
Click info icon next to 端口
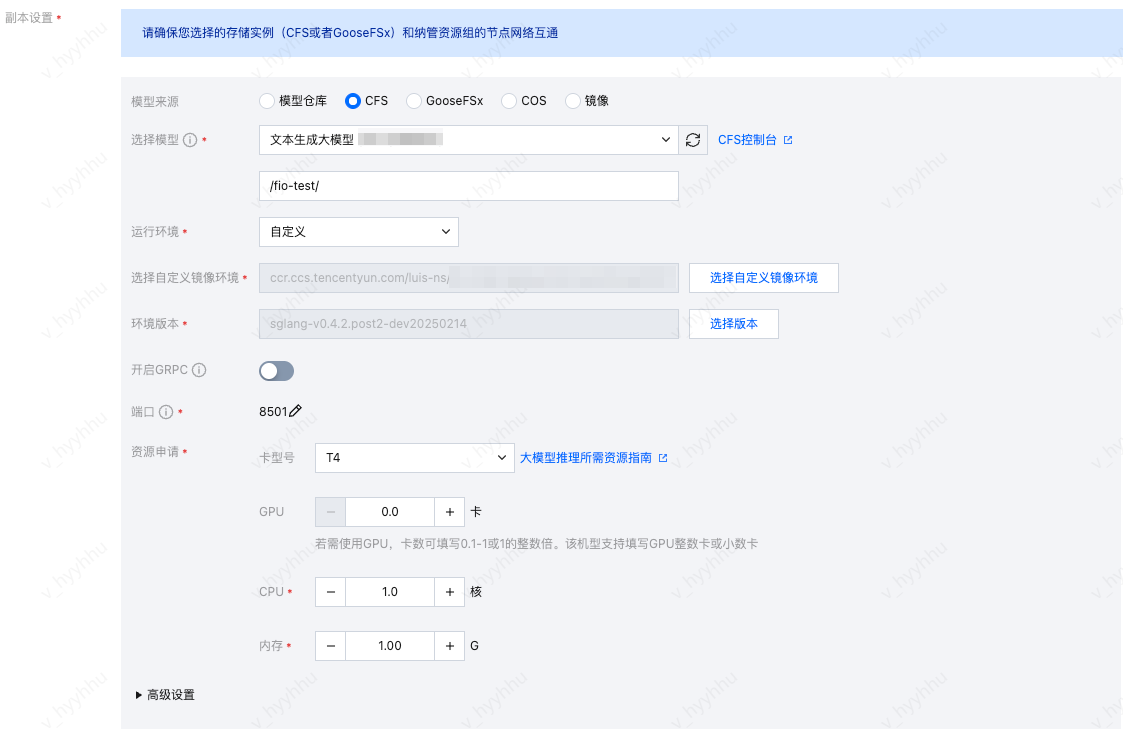click(166, 411)
